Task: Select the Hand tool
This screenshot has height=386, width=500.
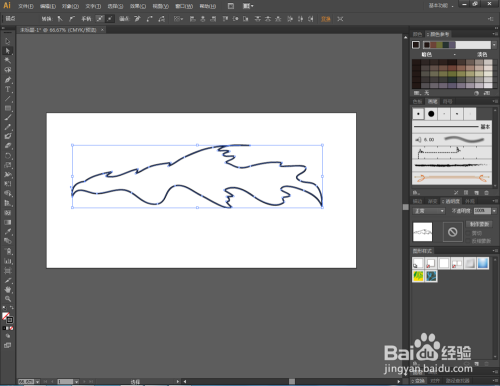Action: (8, 289)
